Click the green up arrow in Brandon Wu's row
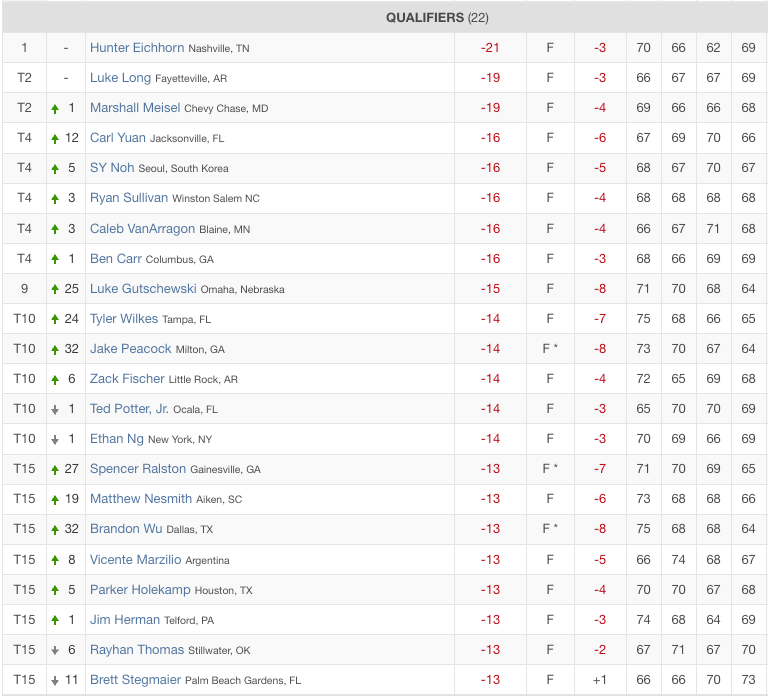The width and height of the screenshot is (768, 696). [55, 530]
